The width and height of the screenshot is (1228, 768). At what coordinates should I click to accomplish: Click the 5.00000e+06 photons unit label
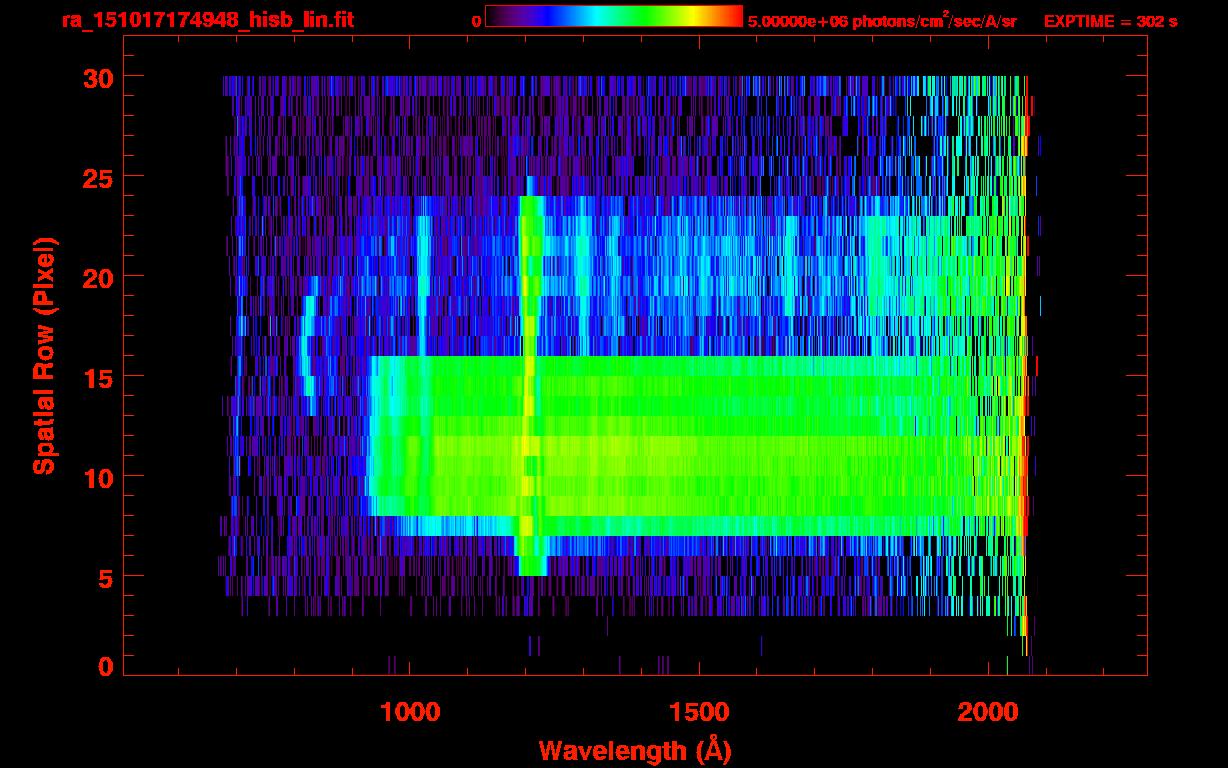point(882,21)
